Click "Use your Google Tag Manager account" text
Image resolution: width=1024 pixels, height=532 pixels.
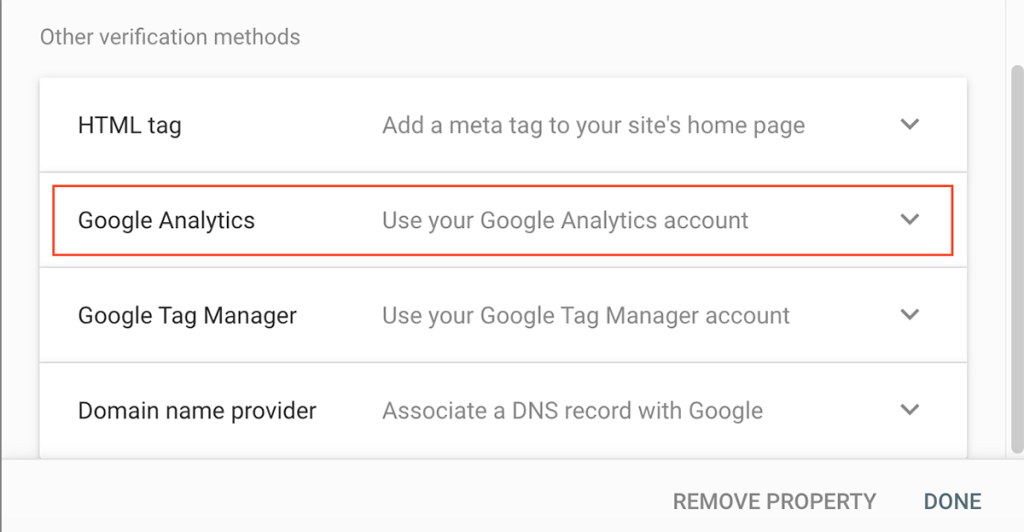tap(586, 316)
